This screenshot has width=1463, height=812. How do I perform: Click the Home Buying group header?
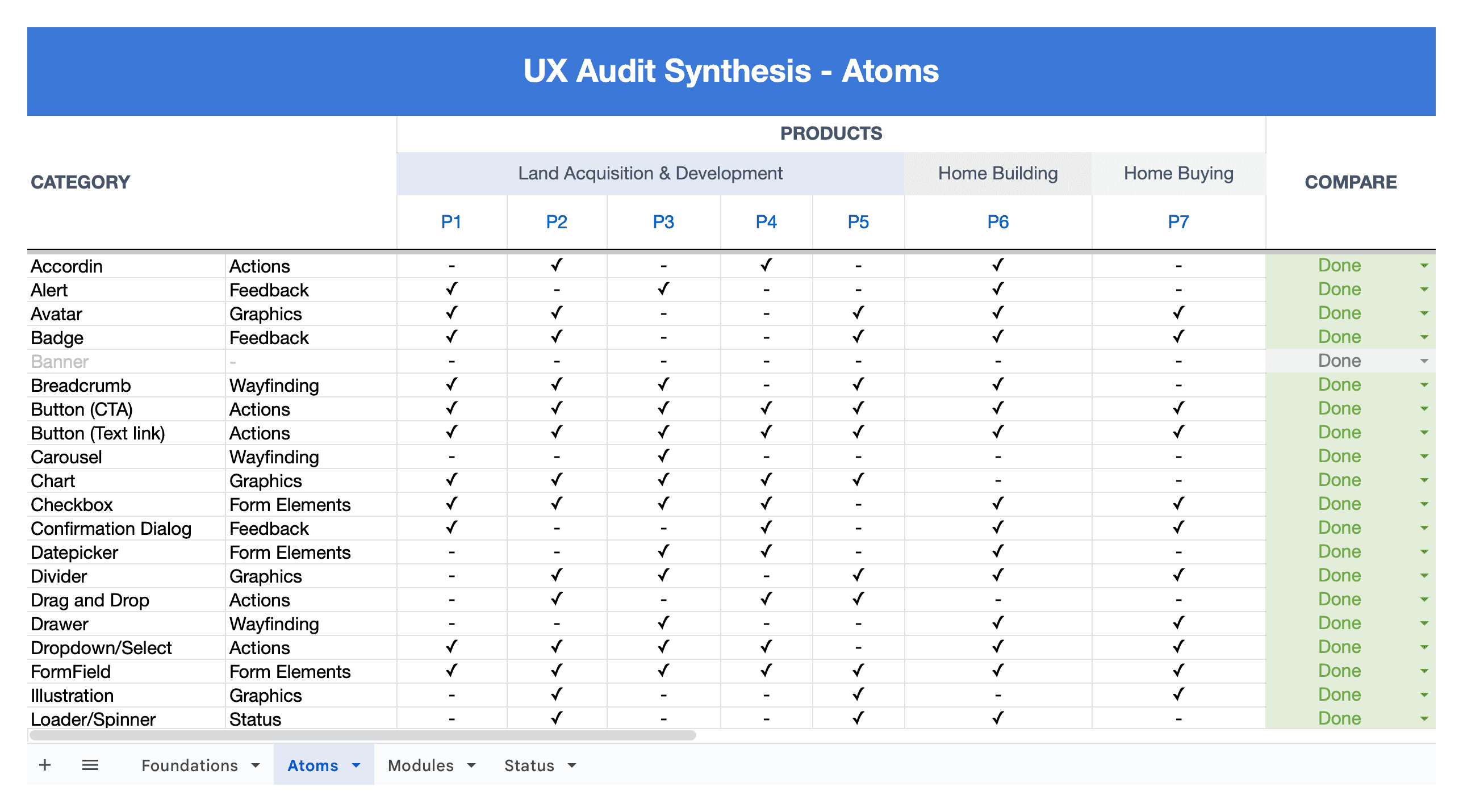pyautogui.click(x=1178, y=173)
